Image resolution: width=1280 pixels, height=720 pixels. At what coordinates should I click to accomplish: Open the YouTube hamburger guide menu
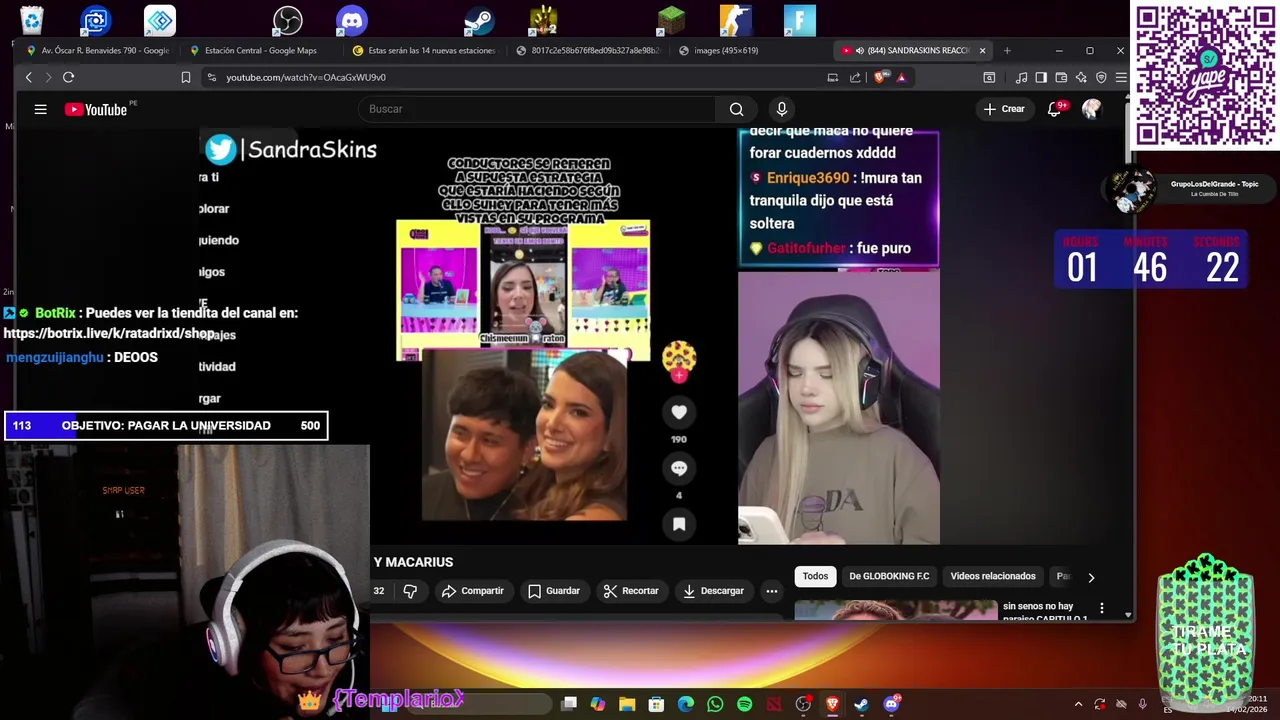coord(40,109)
